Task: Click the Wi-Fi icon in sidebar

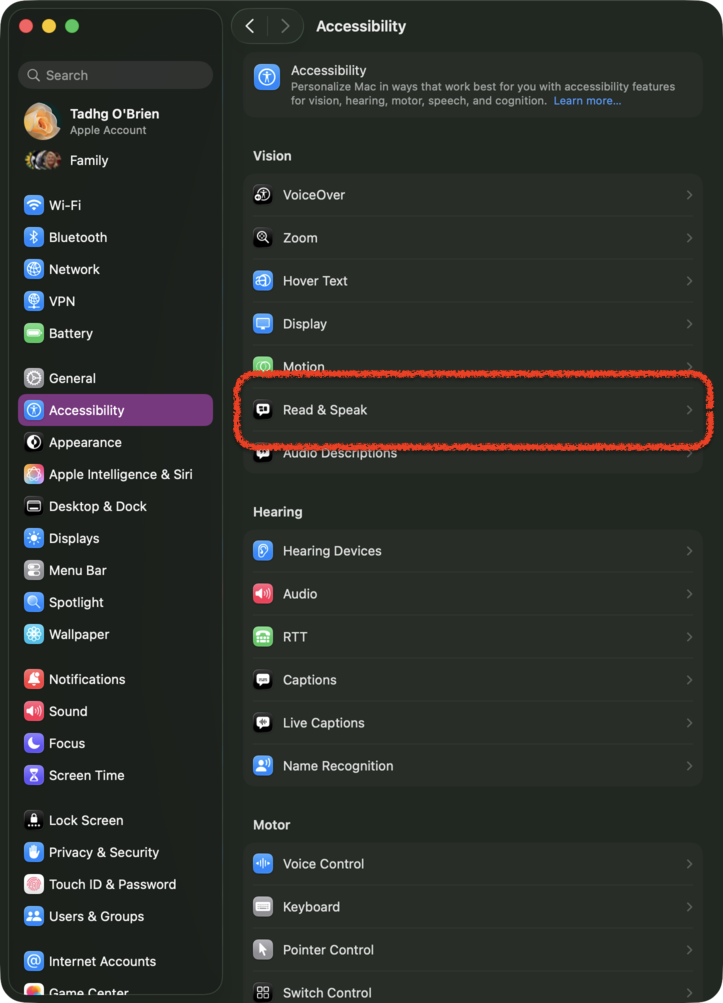Action: click(x=34, y=205)
